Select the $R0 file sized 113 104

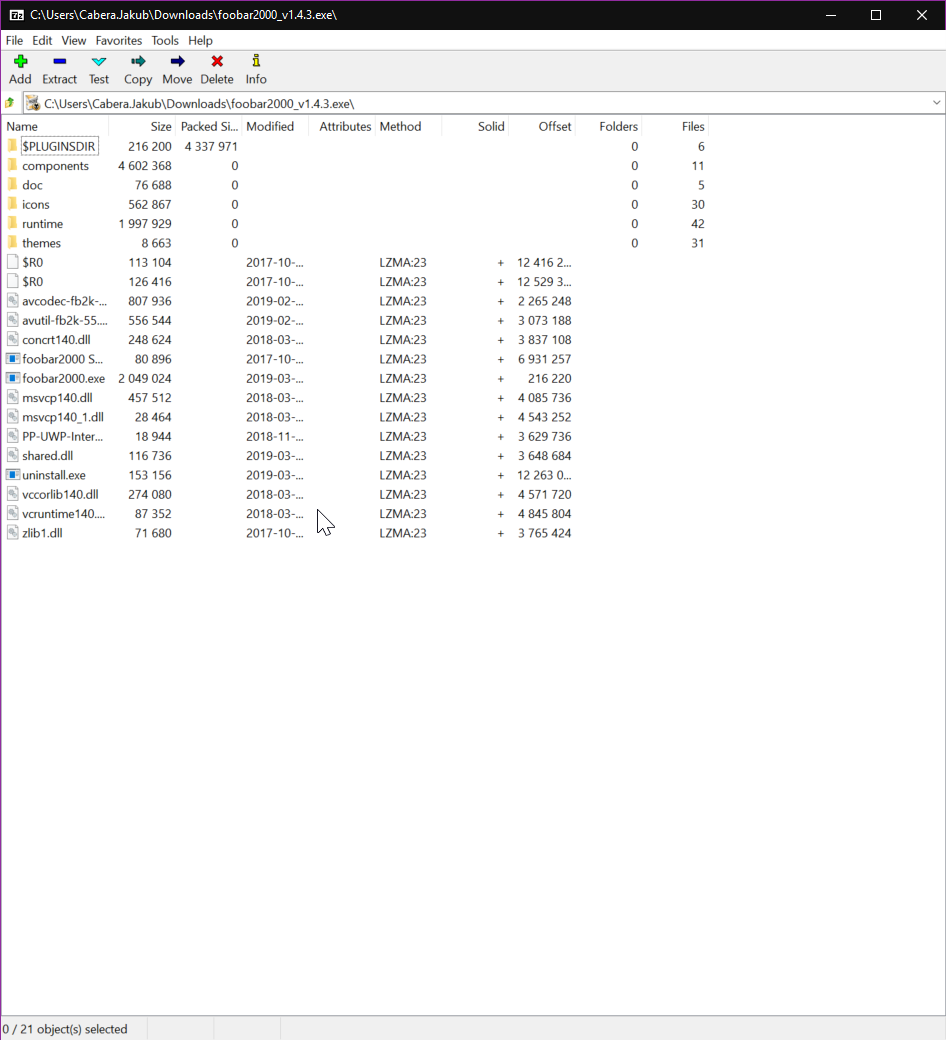(x=33, y=263)
